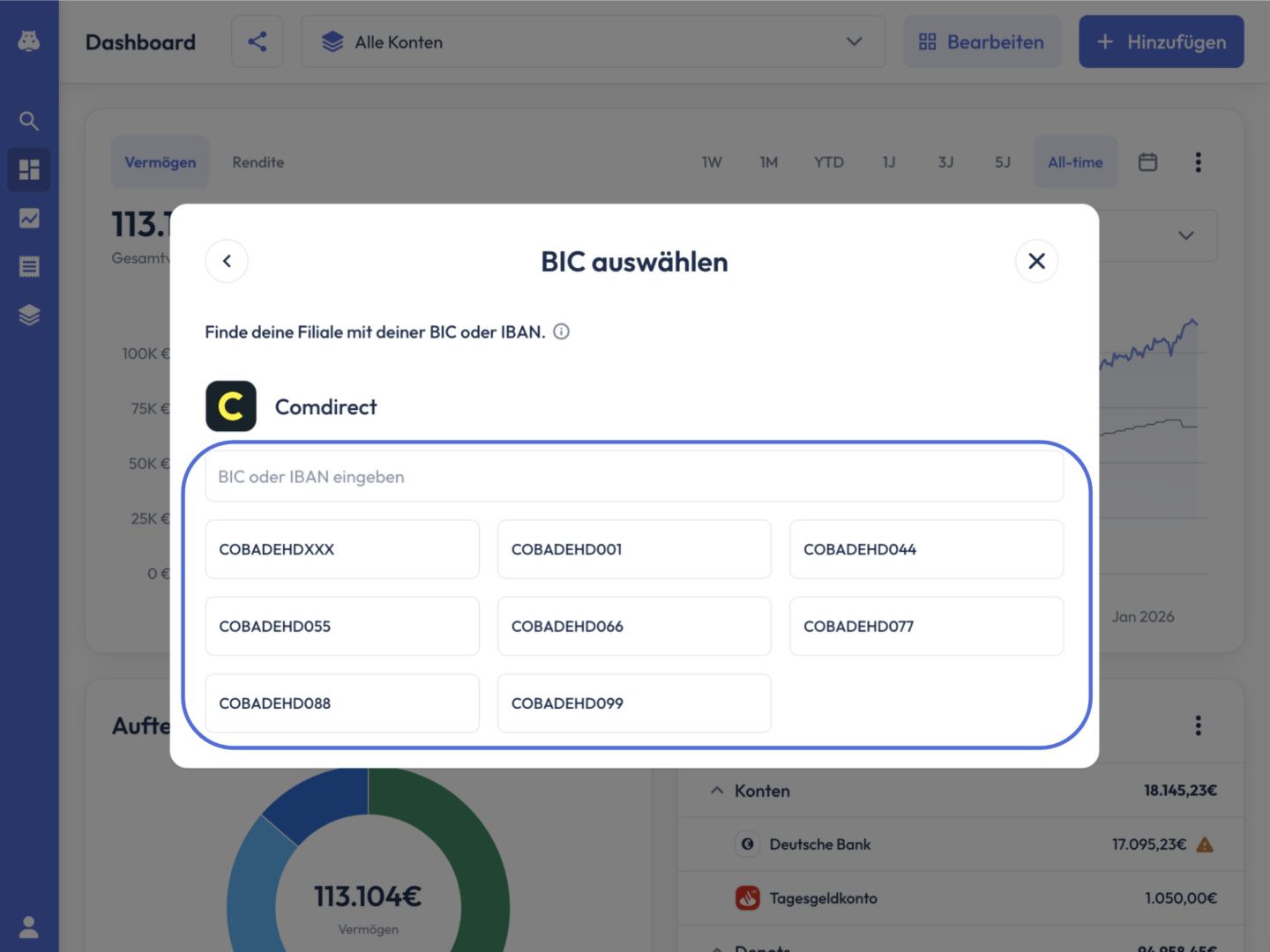1270x952 pixels.
Task: Open the accounts list three-dot menu
Action: (1198, 725)
